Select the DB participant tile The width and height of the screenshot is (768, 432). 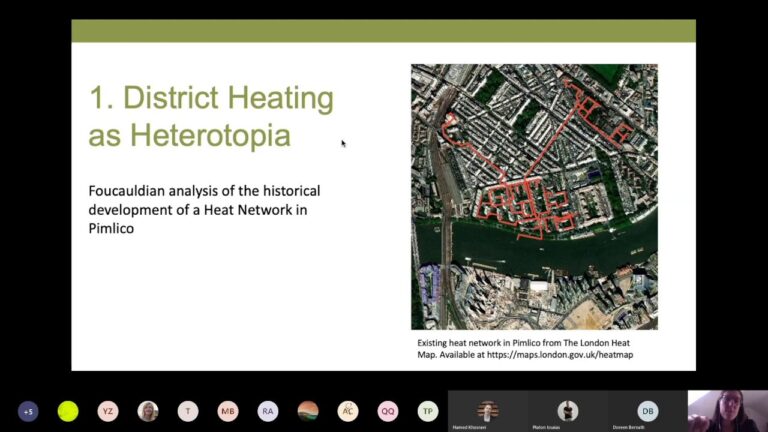point(647,411)
